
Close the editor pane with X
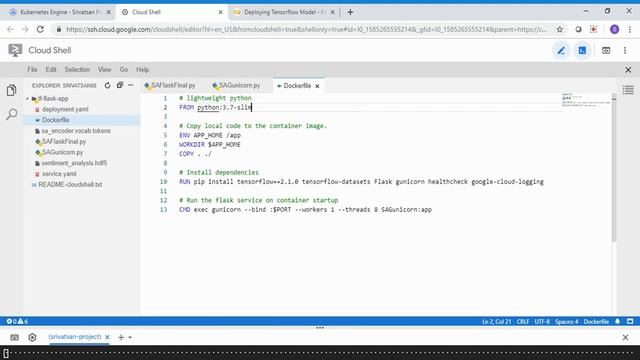point(628,70)
